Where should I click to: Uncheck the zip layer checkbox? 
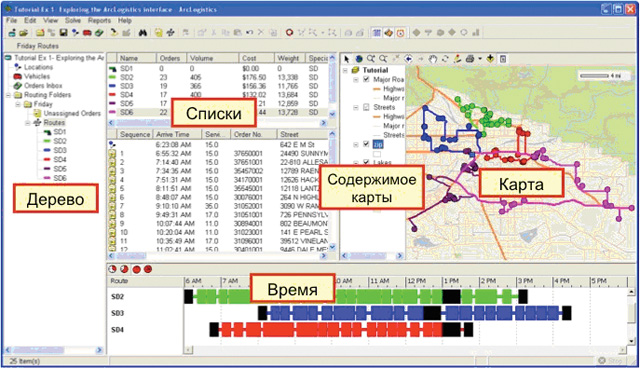[366, 144]
